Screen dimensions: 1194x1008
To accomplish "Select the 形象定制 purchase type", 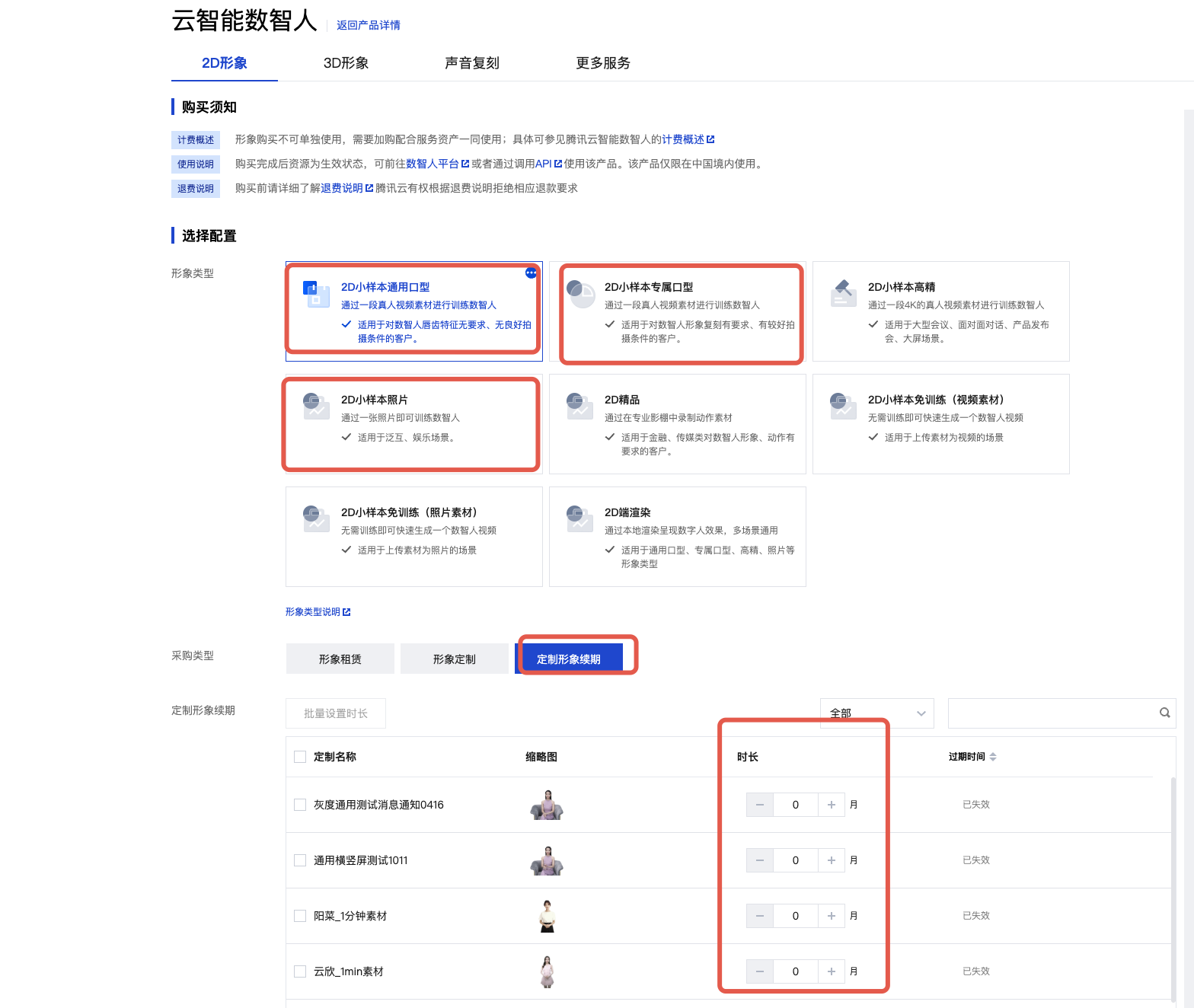I will pos(455,659).
